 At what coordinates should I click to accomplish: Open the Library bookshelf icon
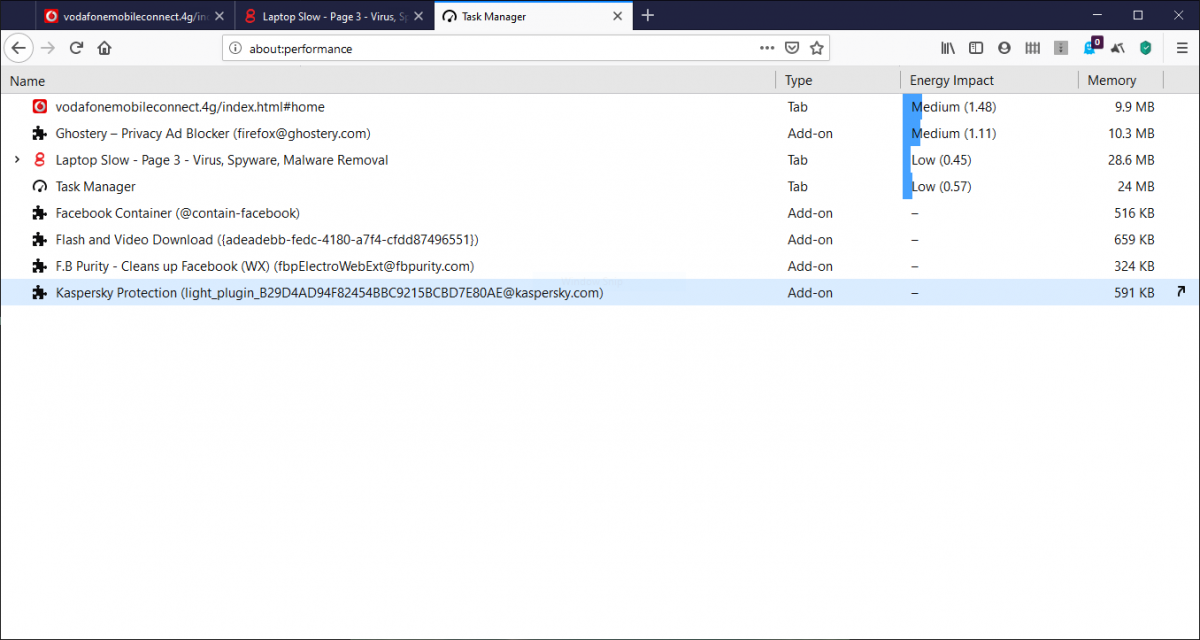point(948,48)
